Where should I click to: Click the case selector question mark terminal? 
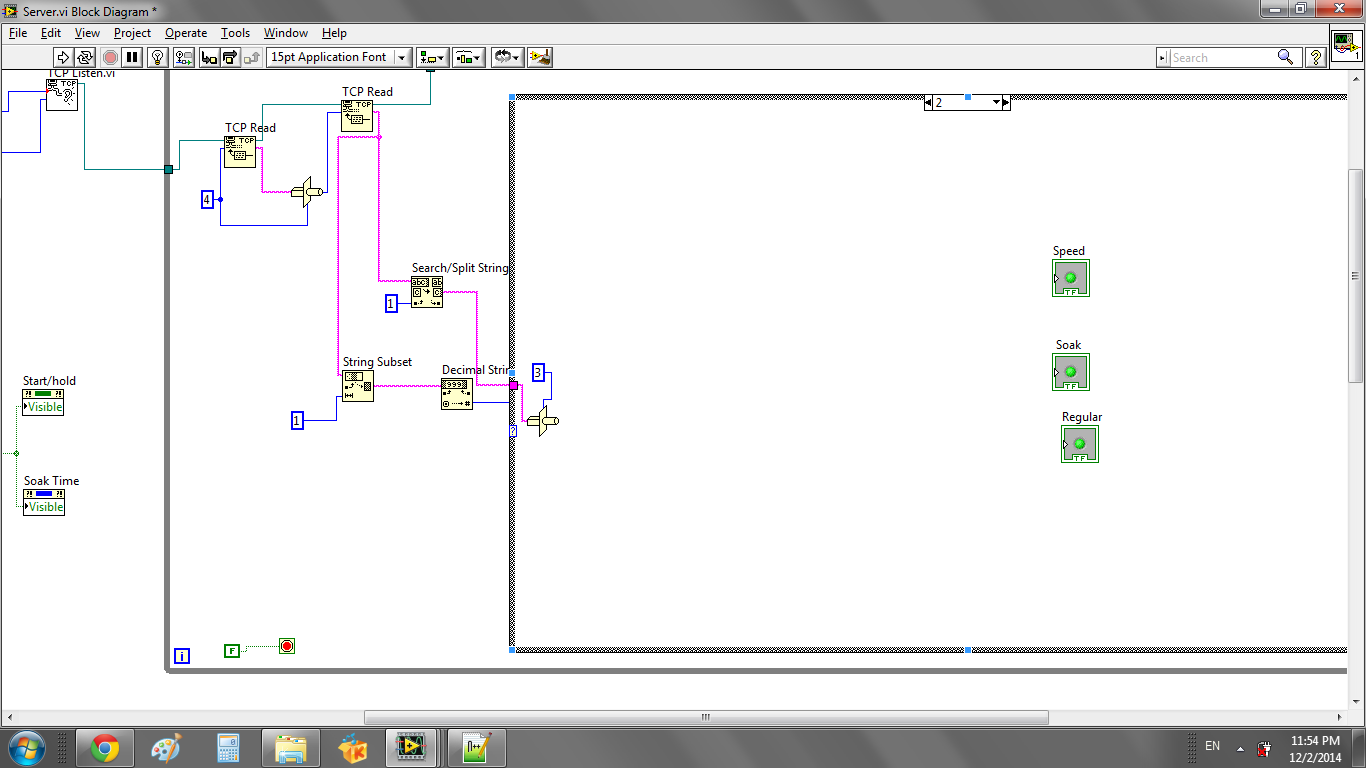[513, 431]
